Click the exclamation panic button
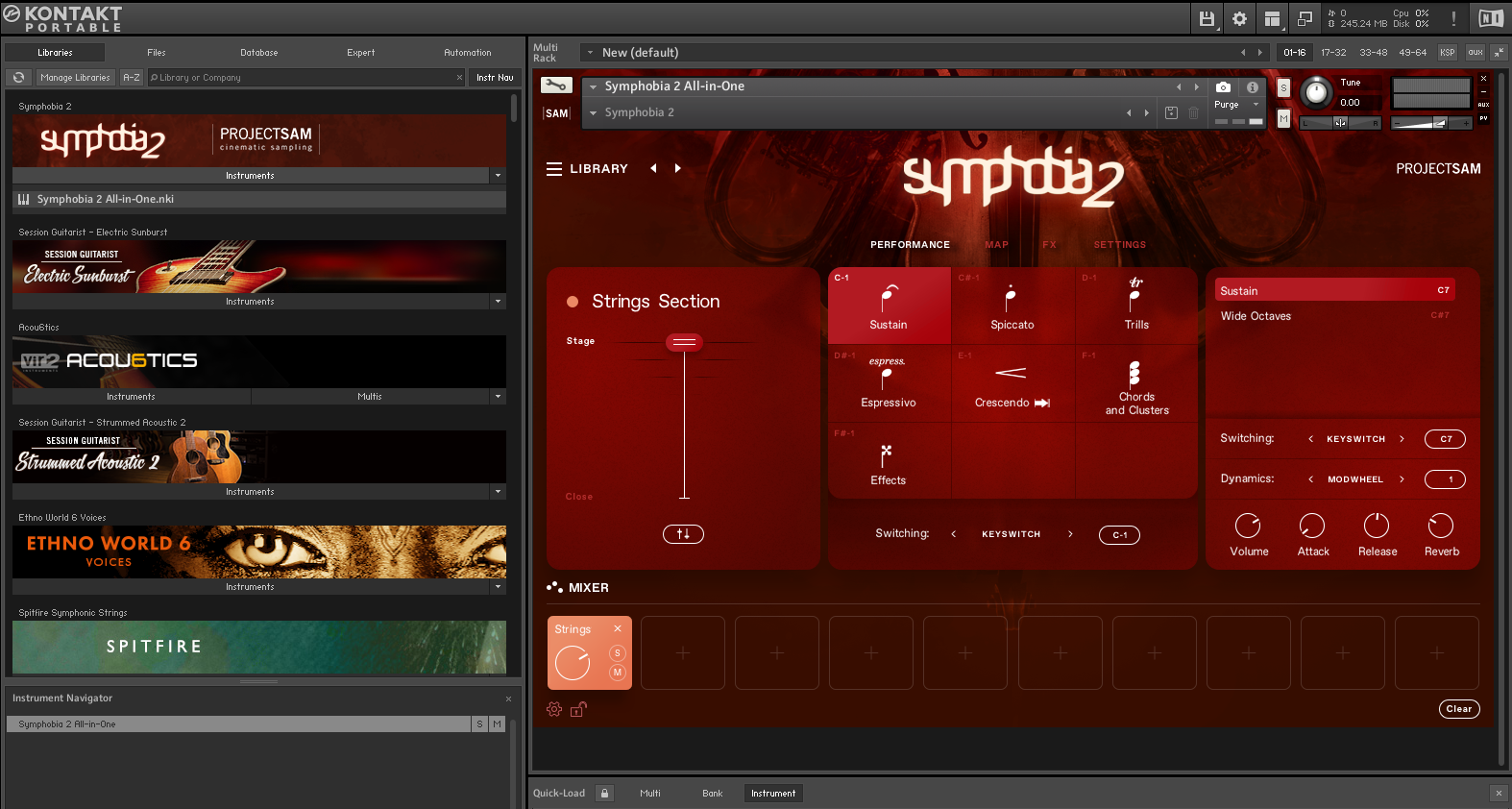1512x809 pixels. (1453, 18)
